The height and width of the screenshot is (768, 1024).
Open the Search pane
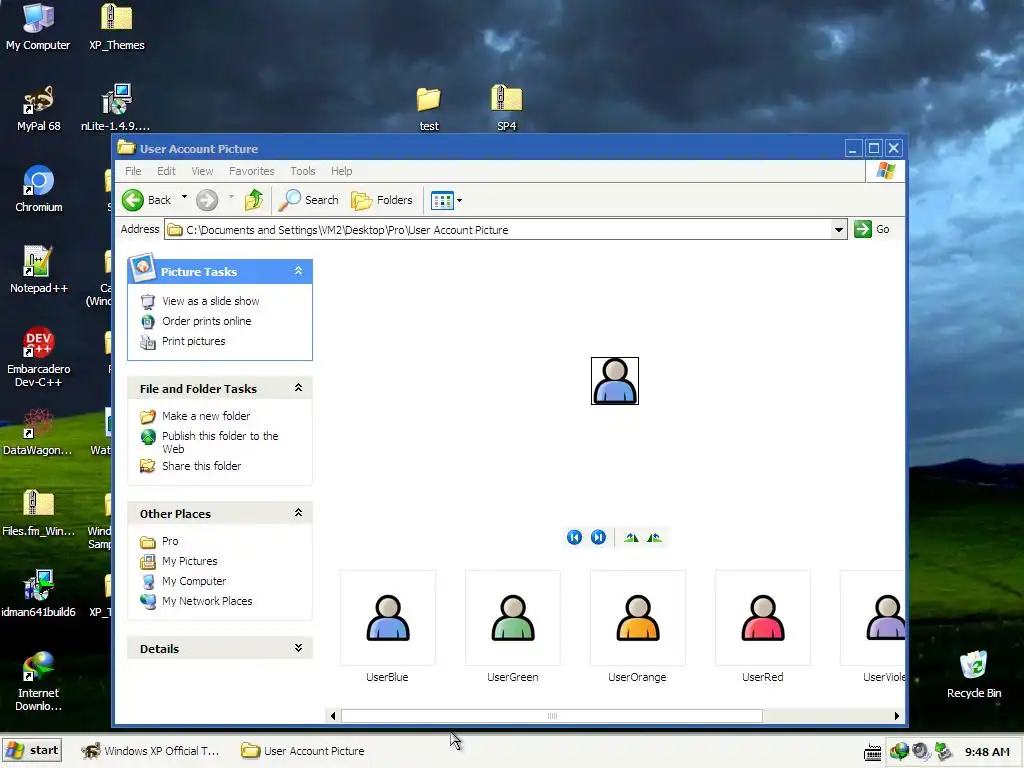pyautogui.click(x=308, y=200)
